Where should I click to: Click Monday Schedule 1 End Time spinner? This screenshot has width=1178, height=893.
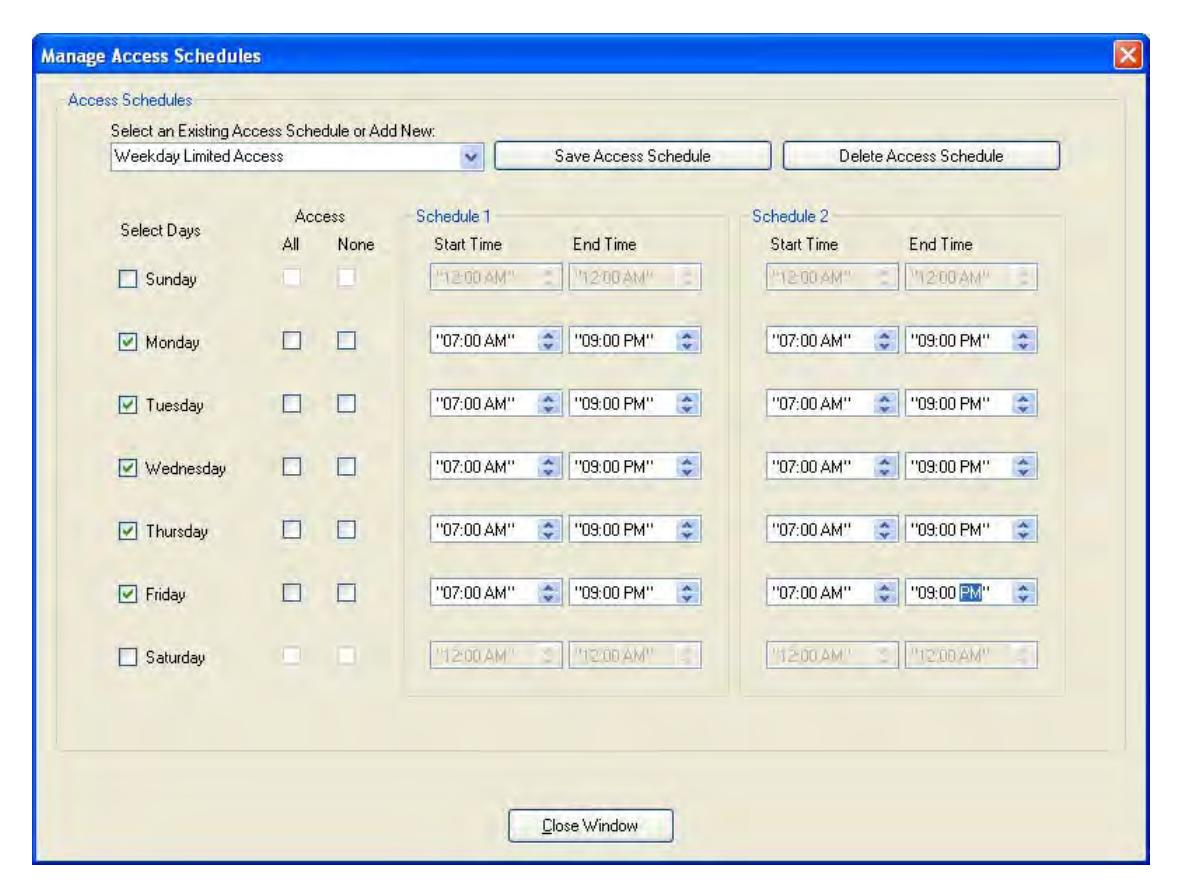click(687, 341)
